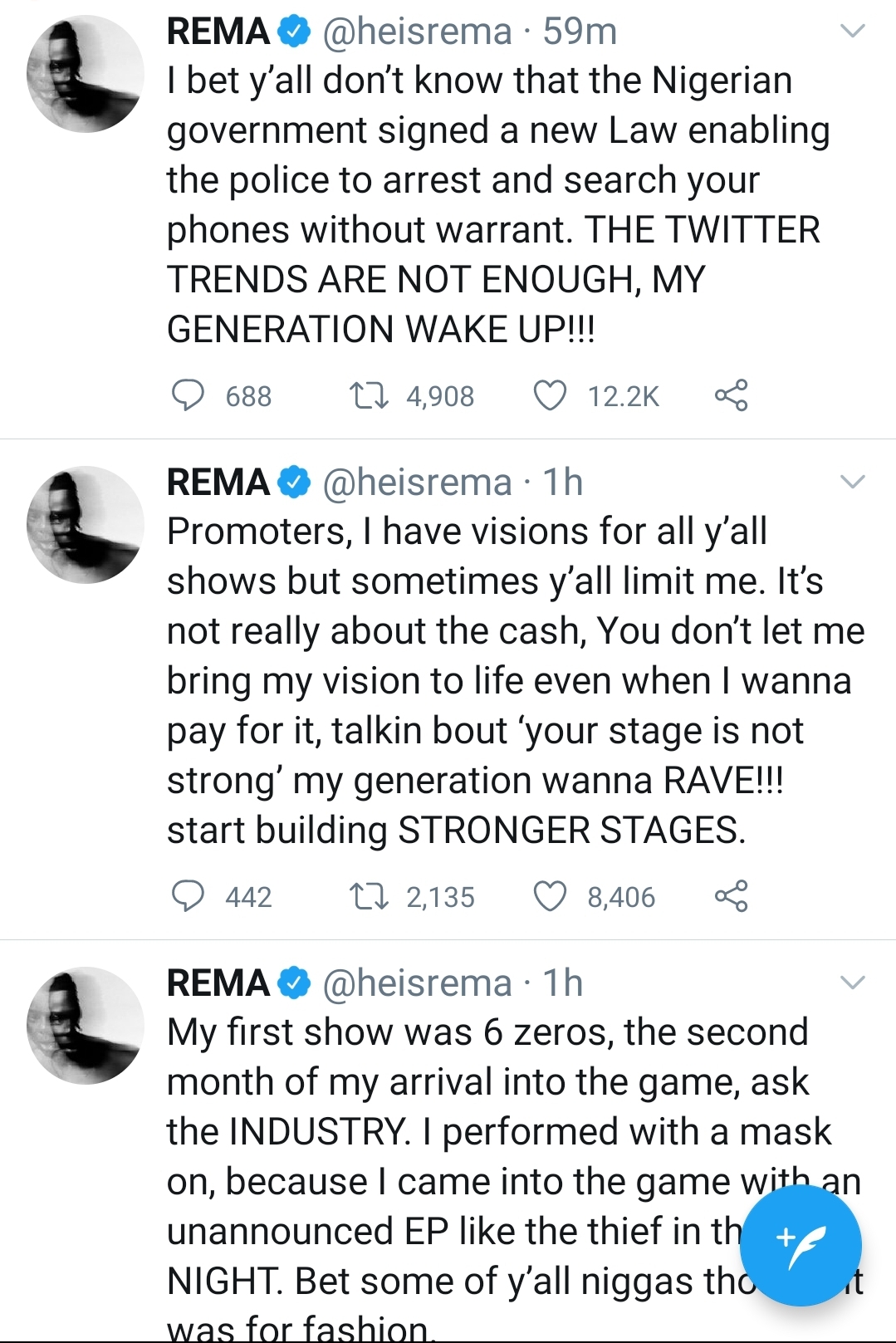Compose a new tweet with floating button

point(801,1245)
